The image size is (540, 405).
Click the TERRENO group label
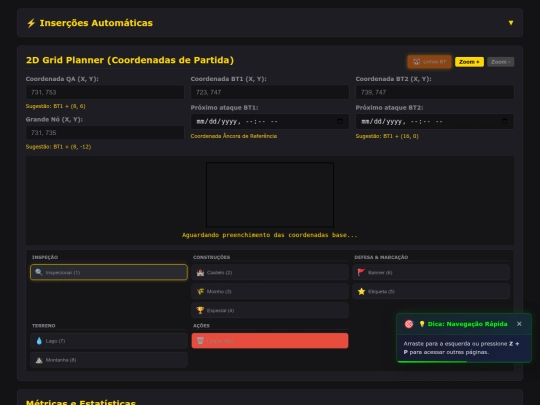tap(44, 325)
